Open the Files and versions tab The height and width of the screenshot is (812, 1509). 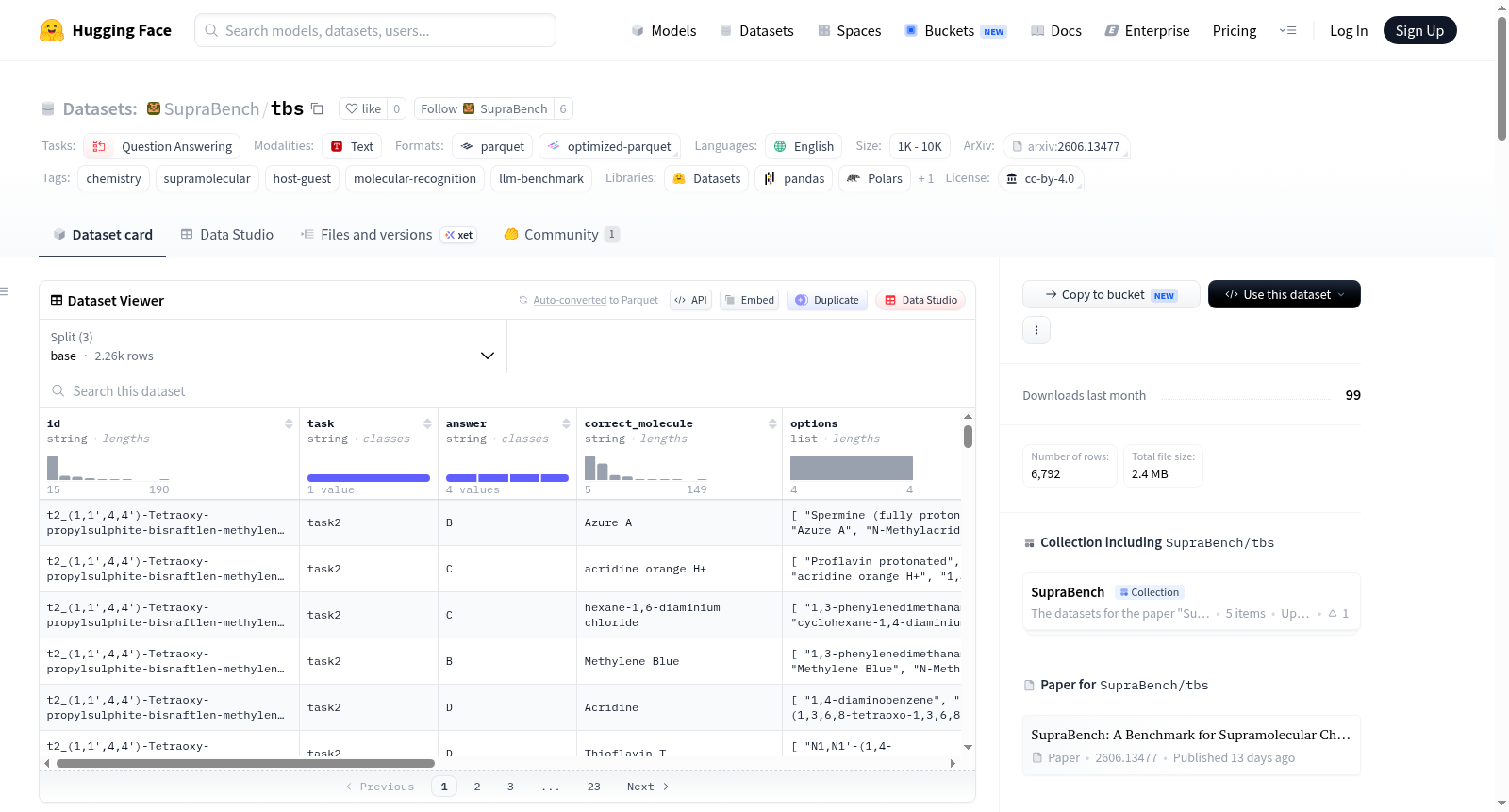(389, 234)
